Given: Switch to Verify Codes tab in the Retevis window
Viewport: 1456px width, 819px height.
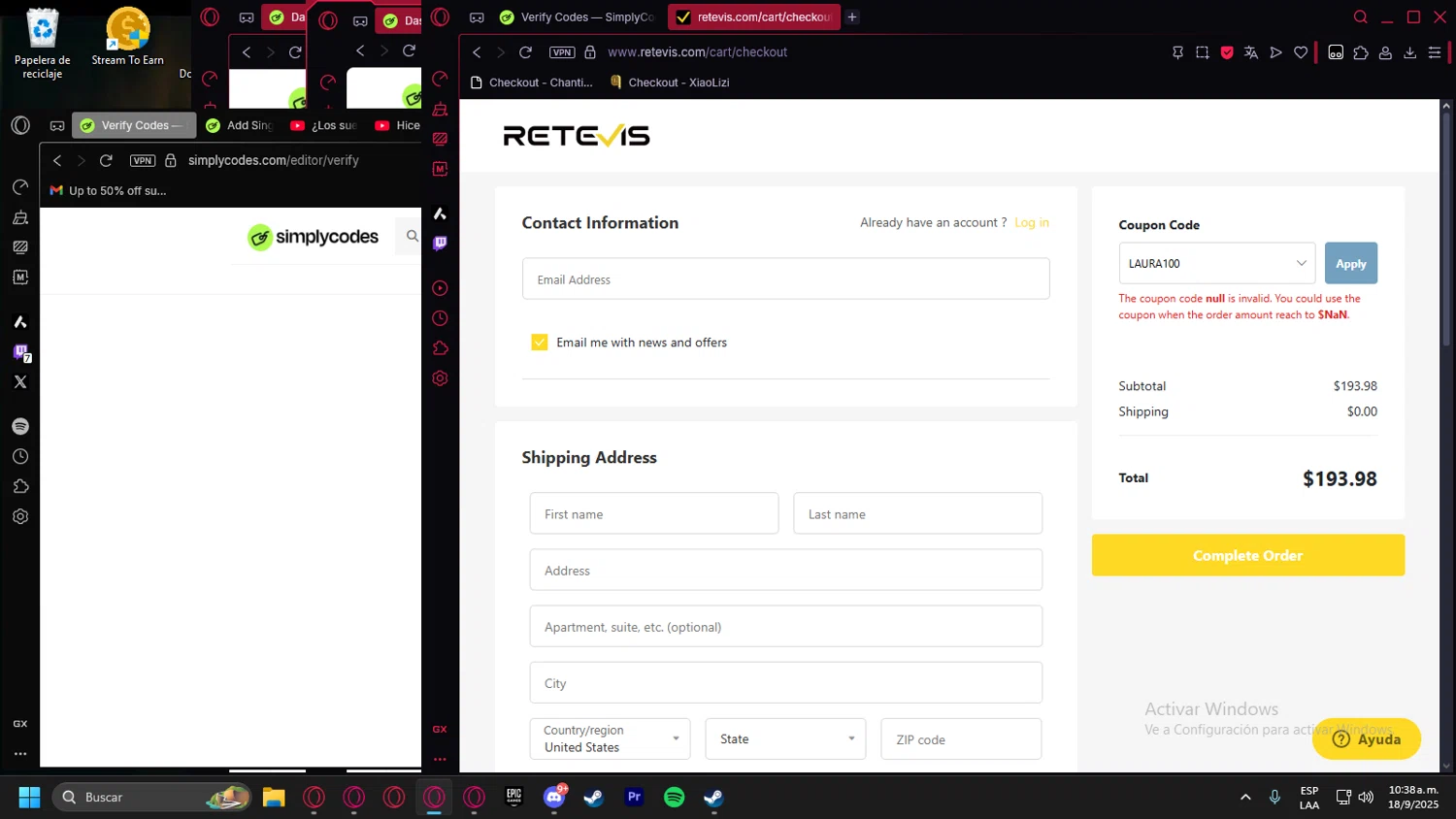Looking at the screenshot, I should pyautogui.click(x=577, y=16).
